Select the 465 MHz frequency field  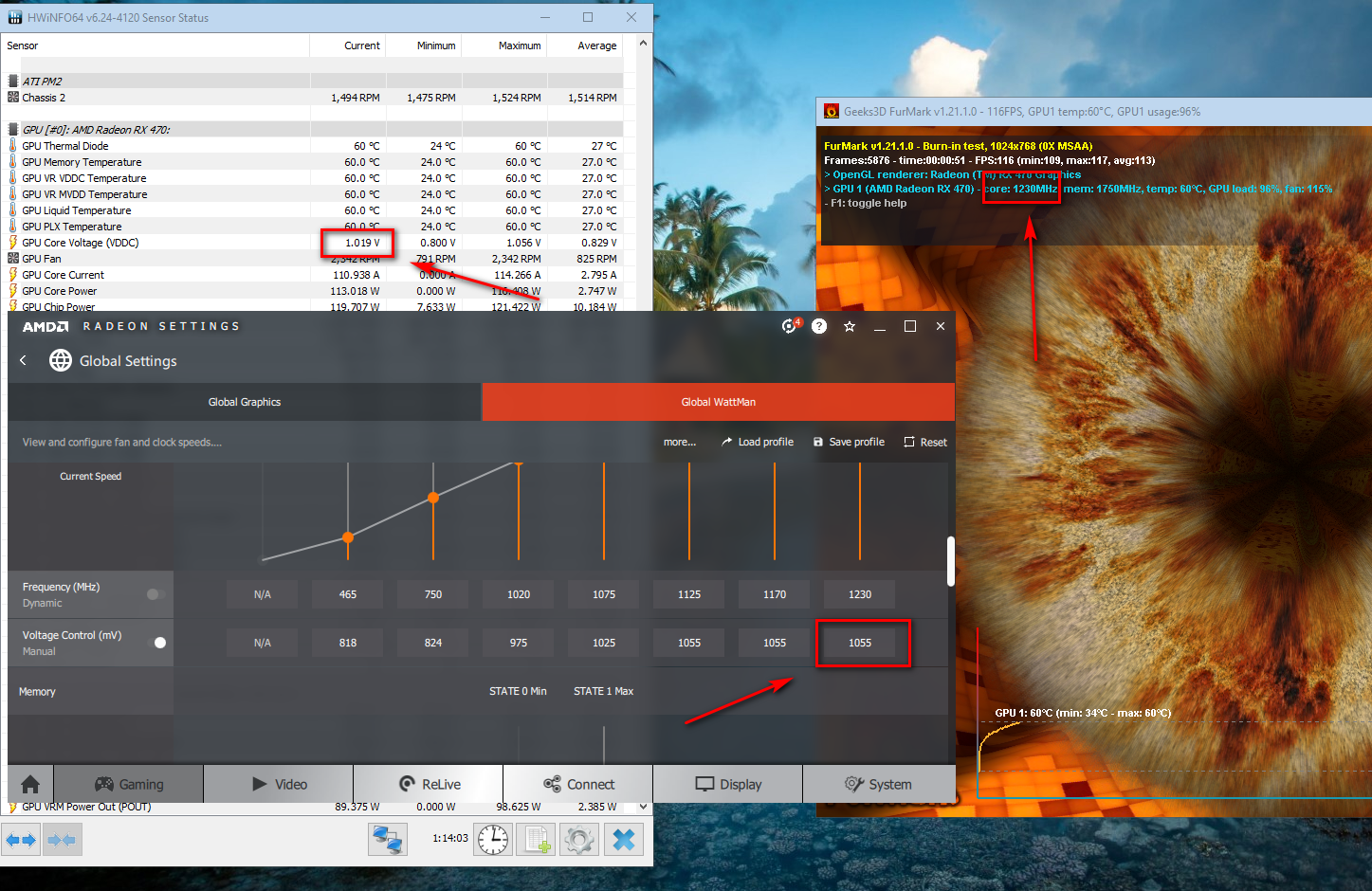pos(348,594)
